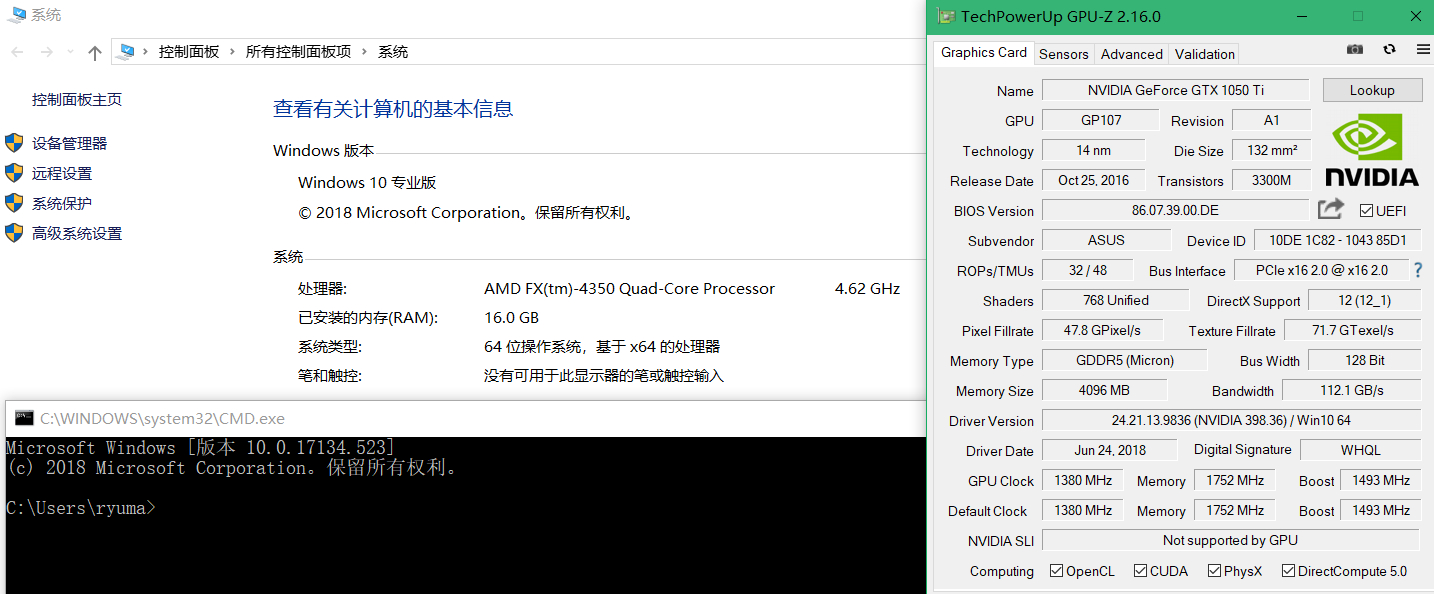This screenshot has height=594, width=1434.
Task: Click the Subvendor ASUS field
Action: (x=1106, y=240)
